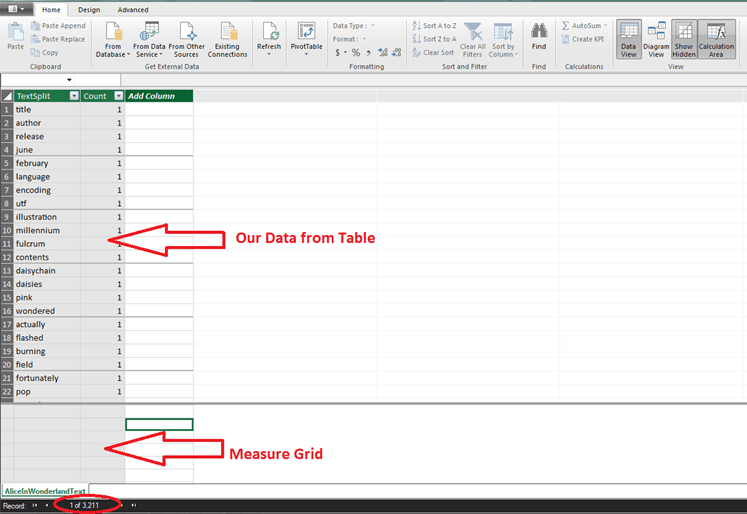Viewport: 747px width, 514px height.
Task: Click the Clear All Filters icon
Action: [473, 34]
